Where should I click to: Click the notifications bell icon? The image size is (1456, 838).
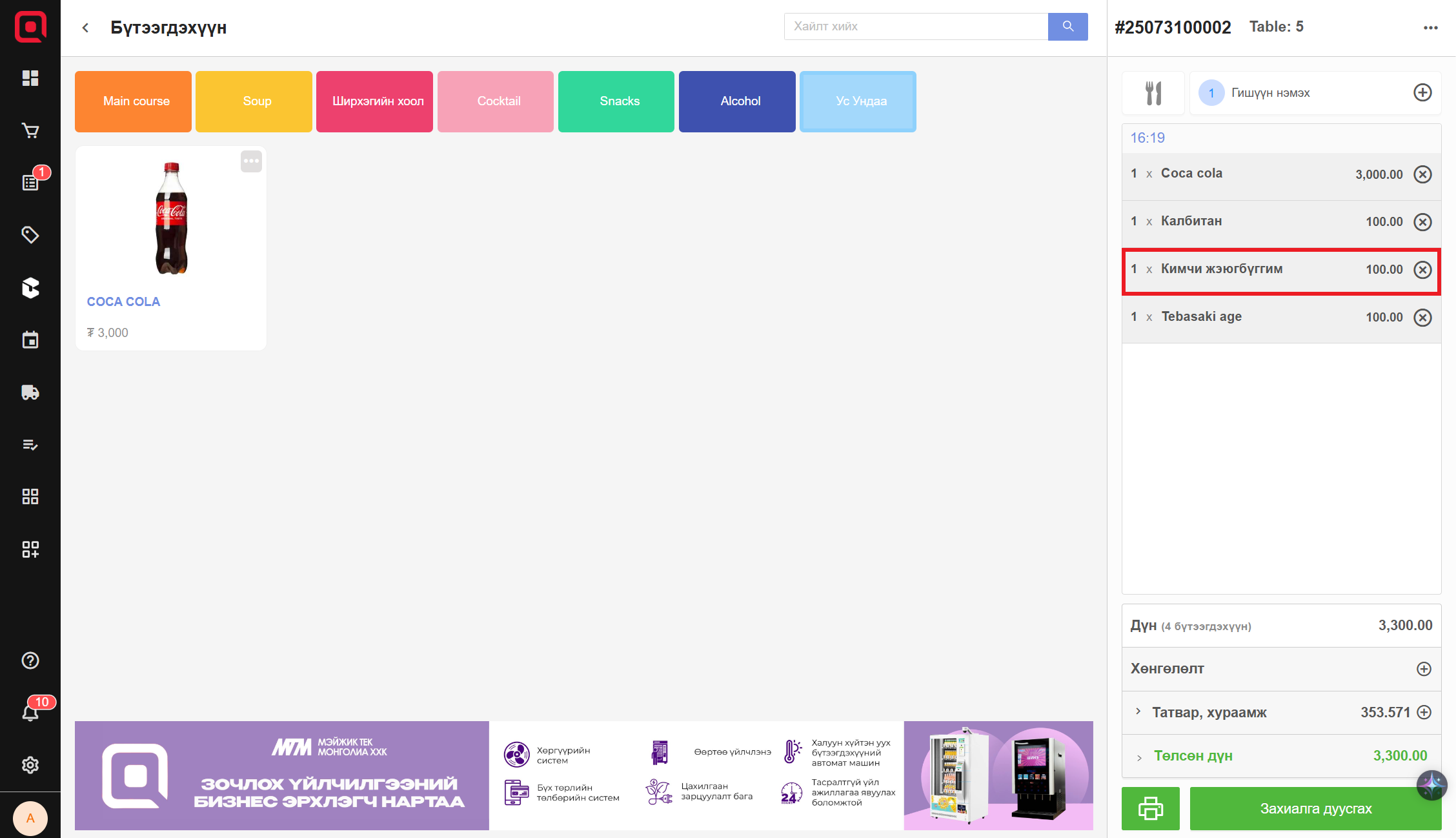[x=30, y=712]
